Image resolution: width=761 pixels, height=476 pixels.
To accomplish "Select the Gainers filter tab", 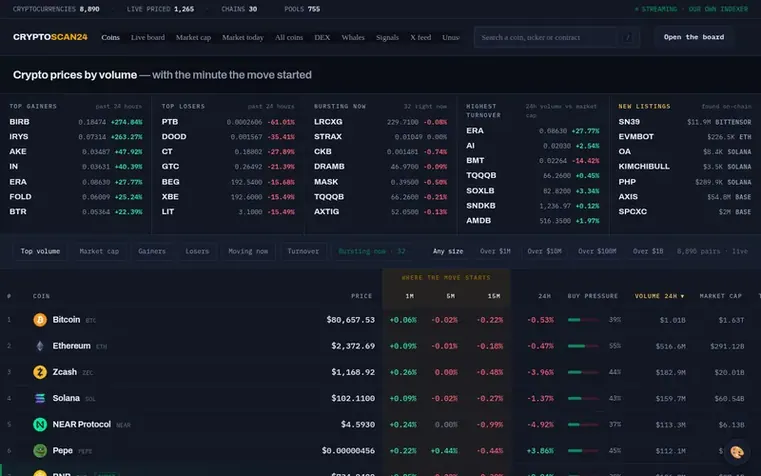I will pyautogui.click(x=152, y=251).
